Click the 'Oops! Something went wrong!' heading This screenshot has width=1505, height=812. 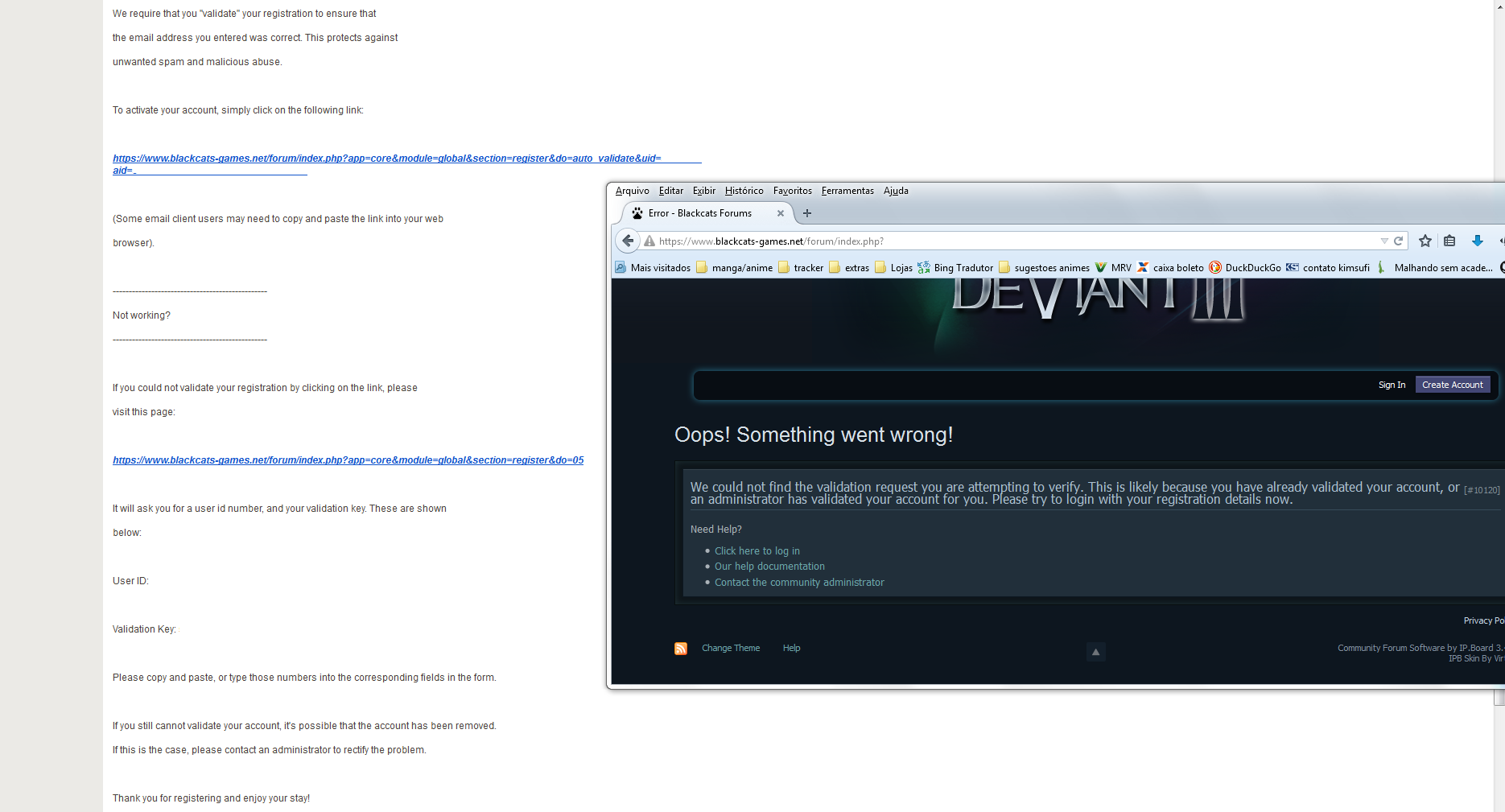[x=814, y=435]
